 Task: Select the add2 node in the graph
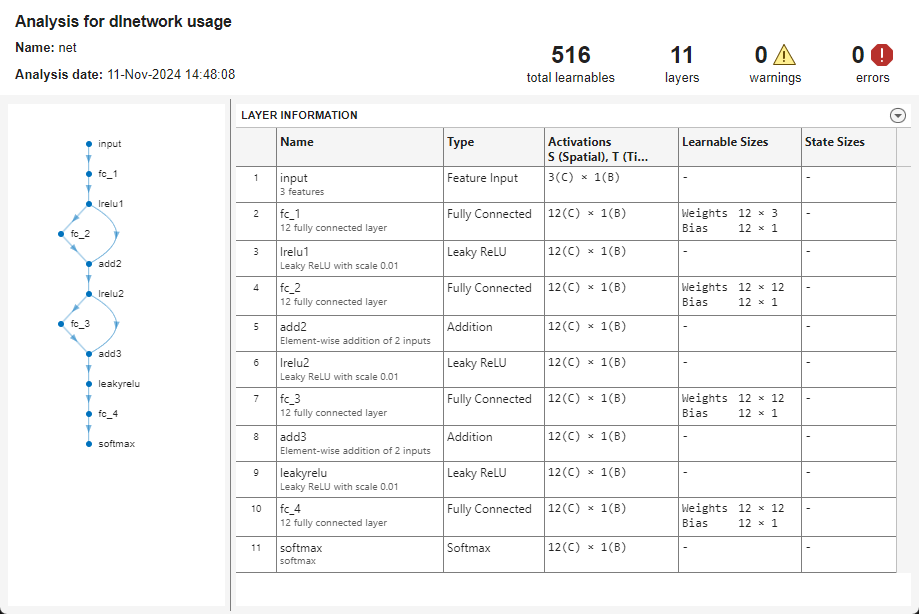click(89, 264)
